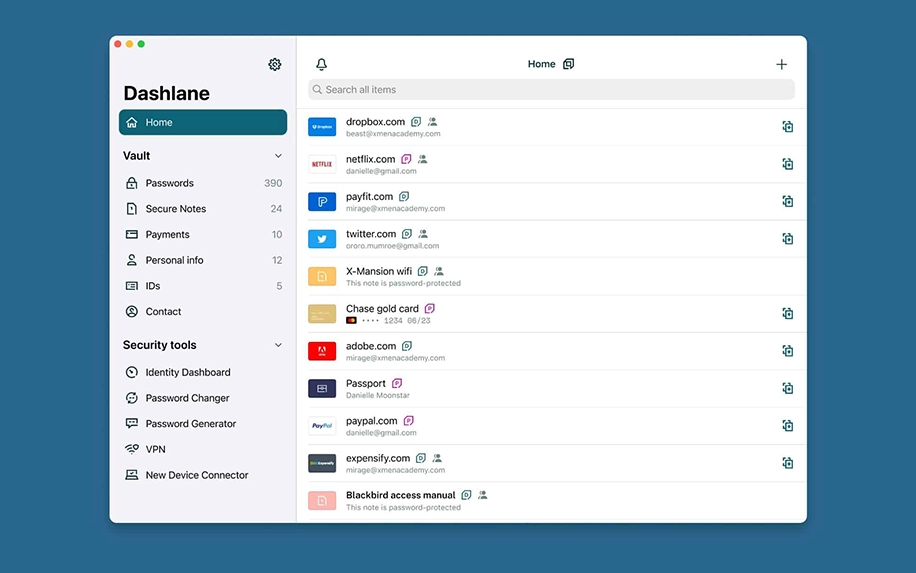Click the action icon in netflix.com row

pyautogui.click(x=787, y=164)
